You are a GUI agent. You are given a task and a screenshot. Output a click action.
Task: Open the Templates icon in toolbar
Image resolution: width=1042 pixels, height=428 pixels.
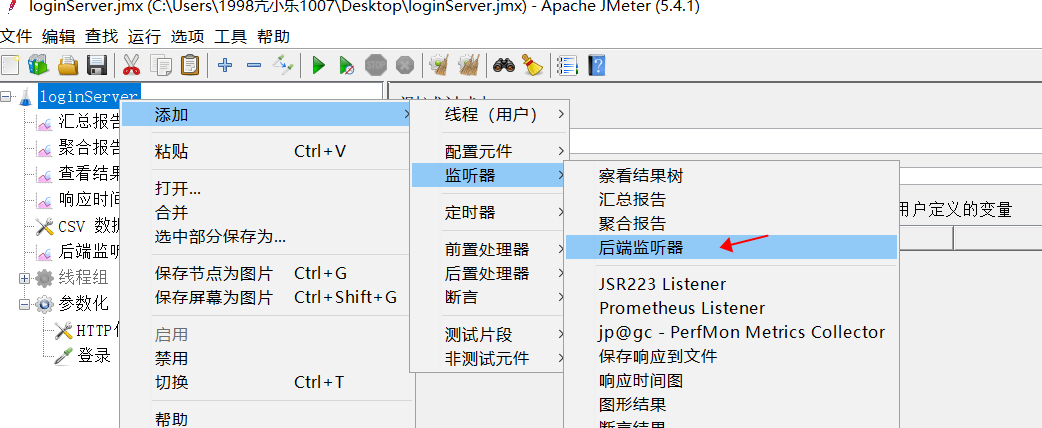pos(38,65)
